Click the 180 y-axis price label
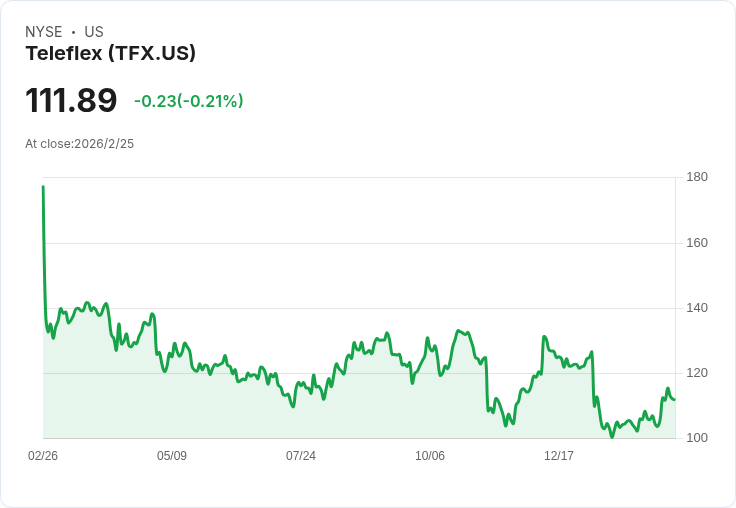 (697, 177)
